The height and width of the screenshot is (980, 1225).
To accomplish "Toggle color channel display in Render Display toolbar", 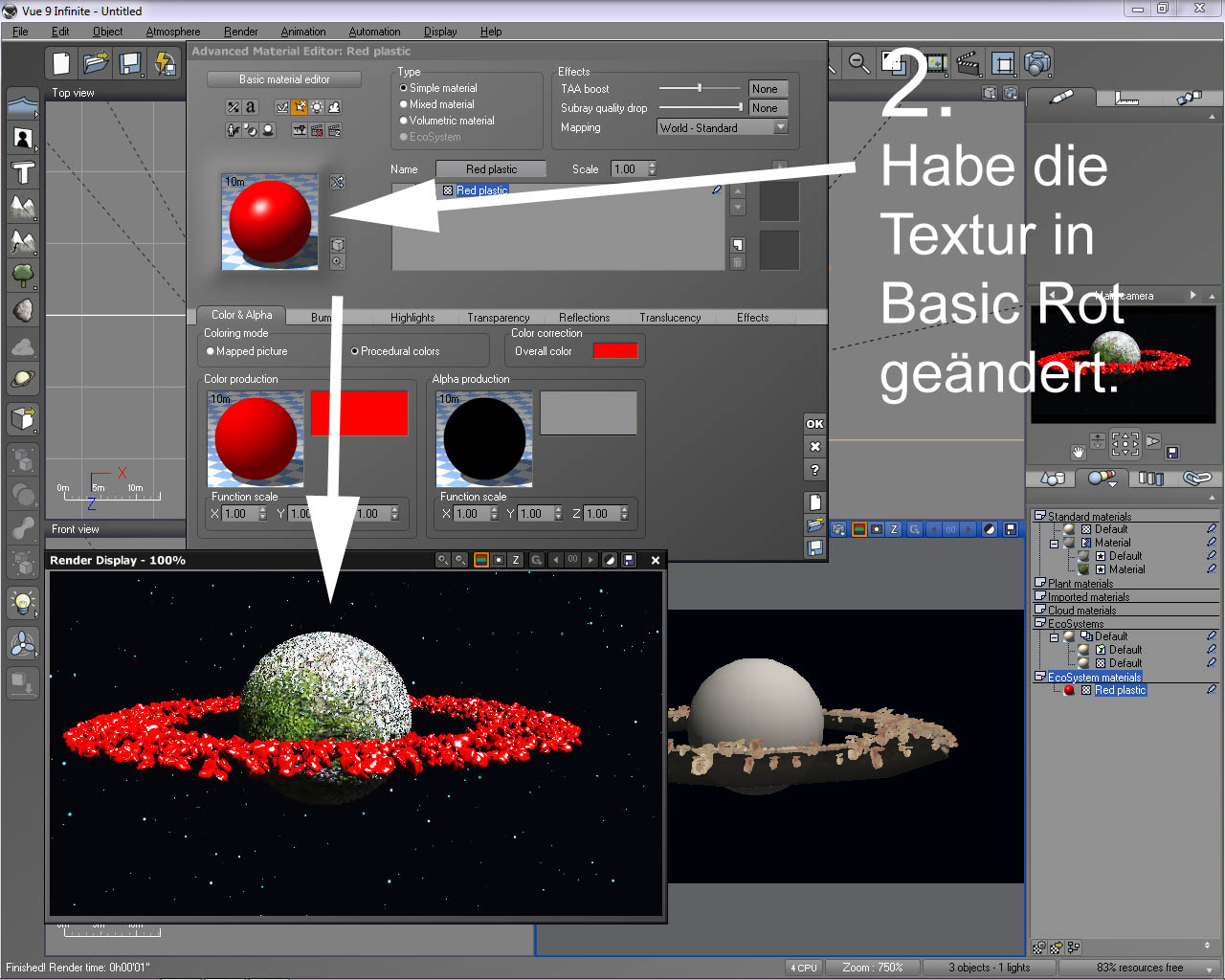I will tap(481, 560).
